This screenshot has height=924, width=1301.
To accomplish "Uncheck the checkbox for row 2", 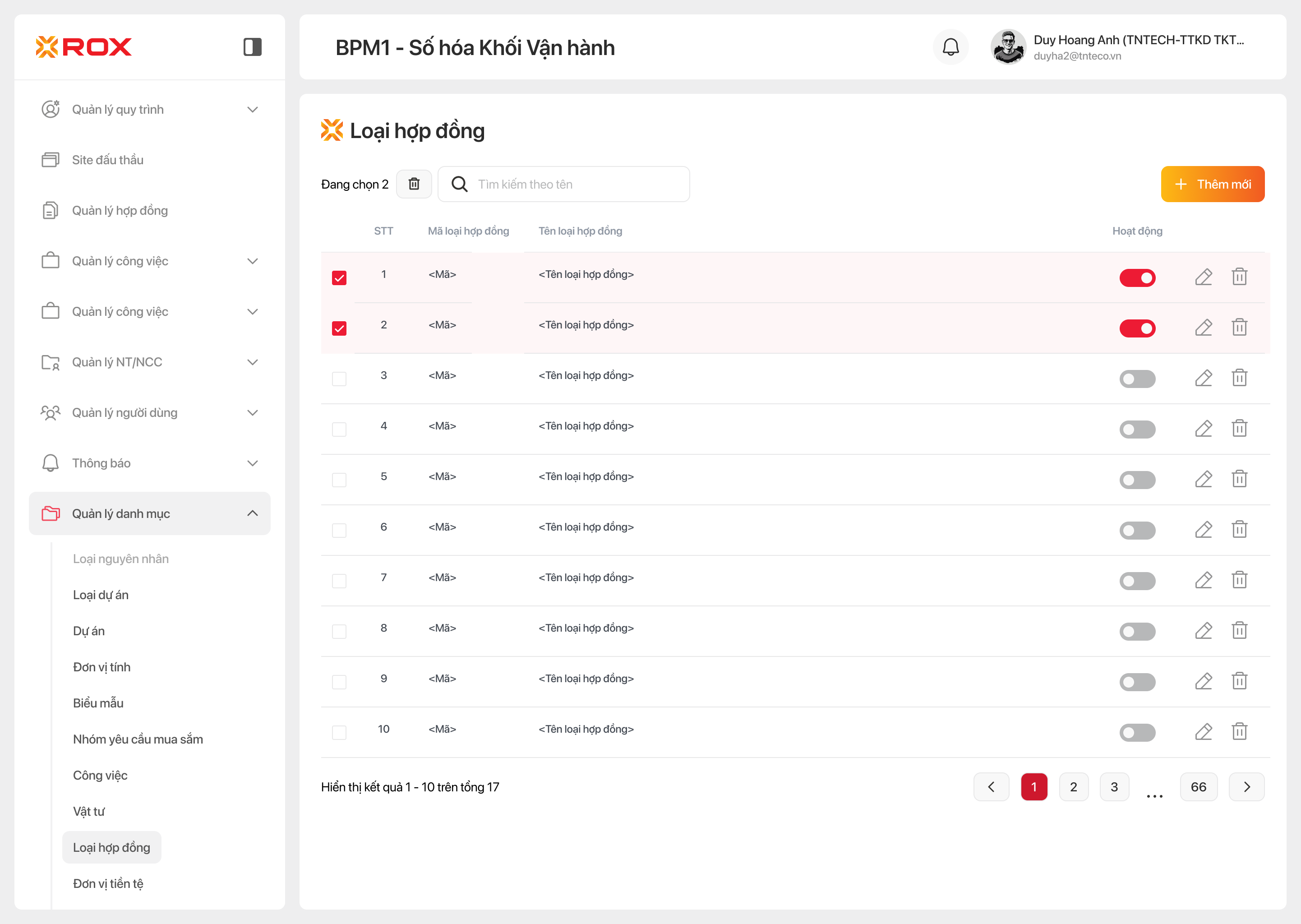I will [x=339, y=328].
